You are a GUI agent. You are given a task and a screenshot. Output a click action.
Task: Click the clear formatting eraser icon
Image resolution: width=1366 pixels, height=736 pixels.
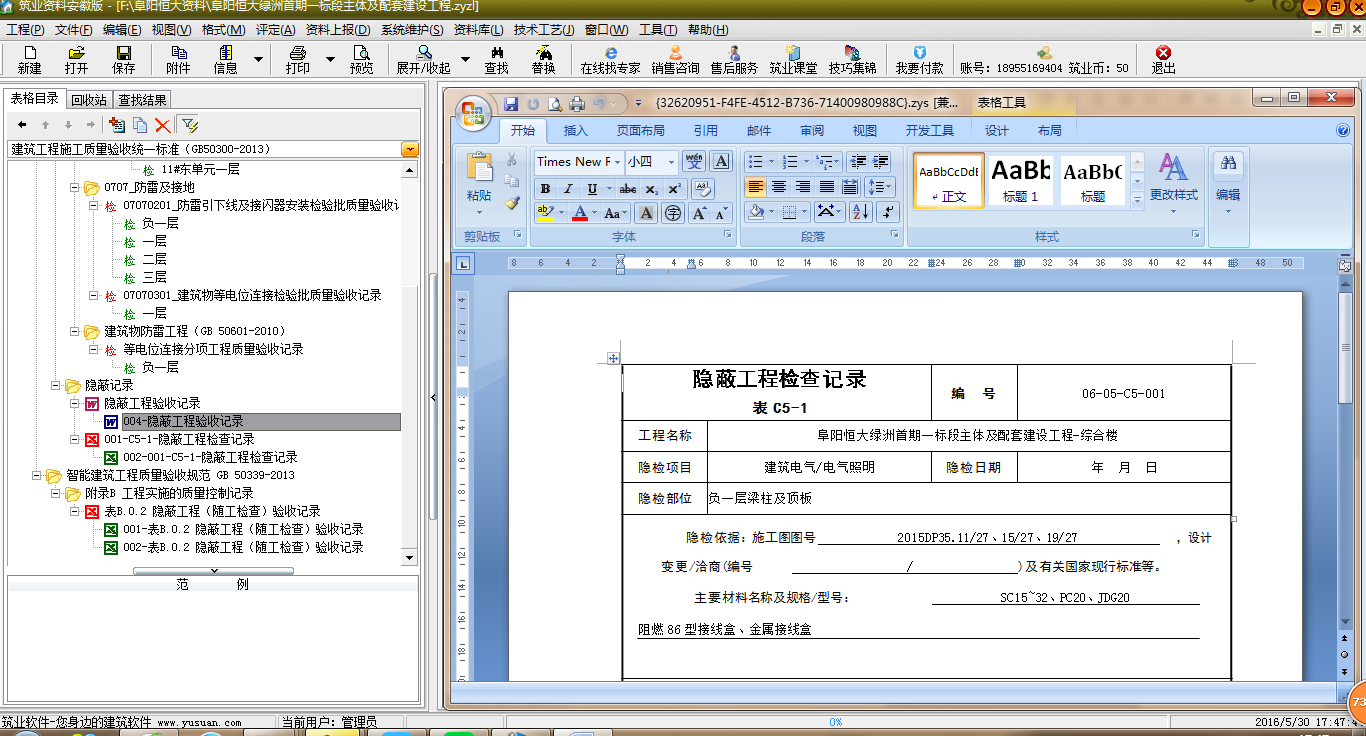coord(702,188)
